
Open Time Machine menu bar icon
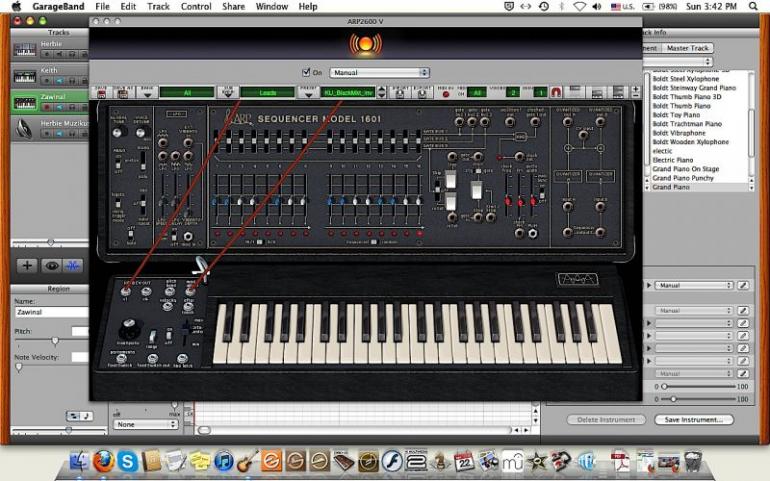[x=544, y=6]
